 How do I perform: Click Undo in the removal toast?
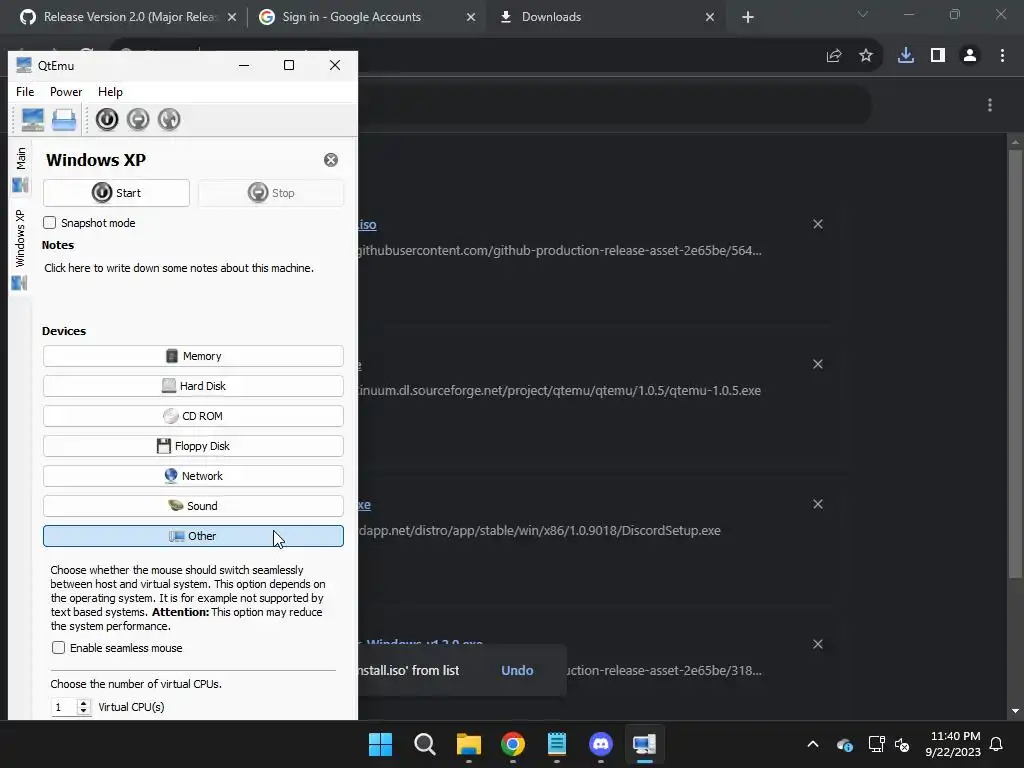(517, 671)
